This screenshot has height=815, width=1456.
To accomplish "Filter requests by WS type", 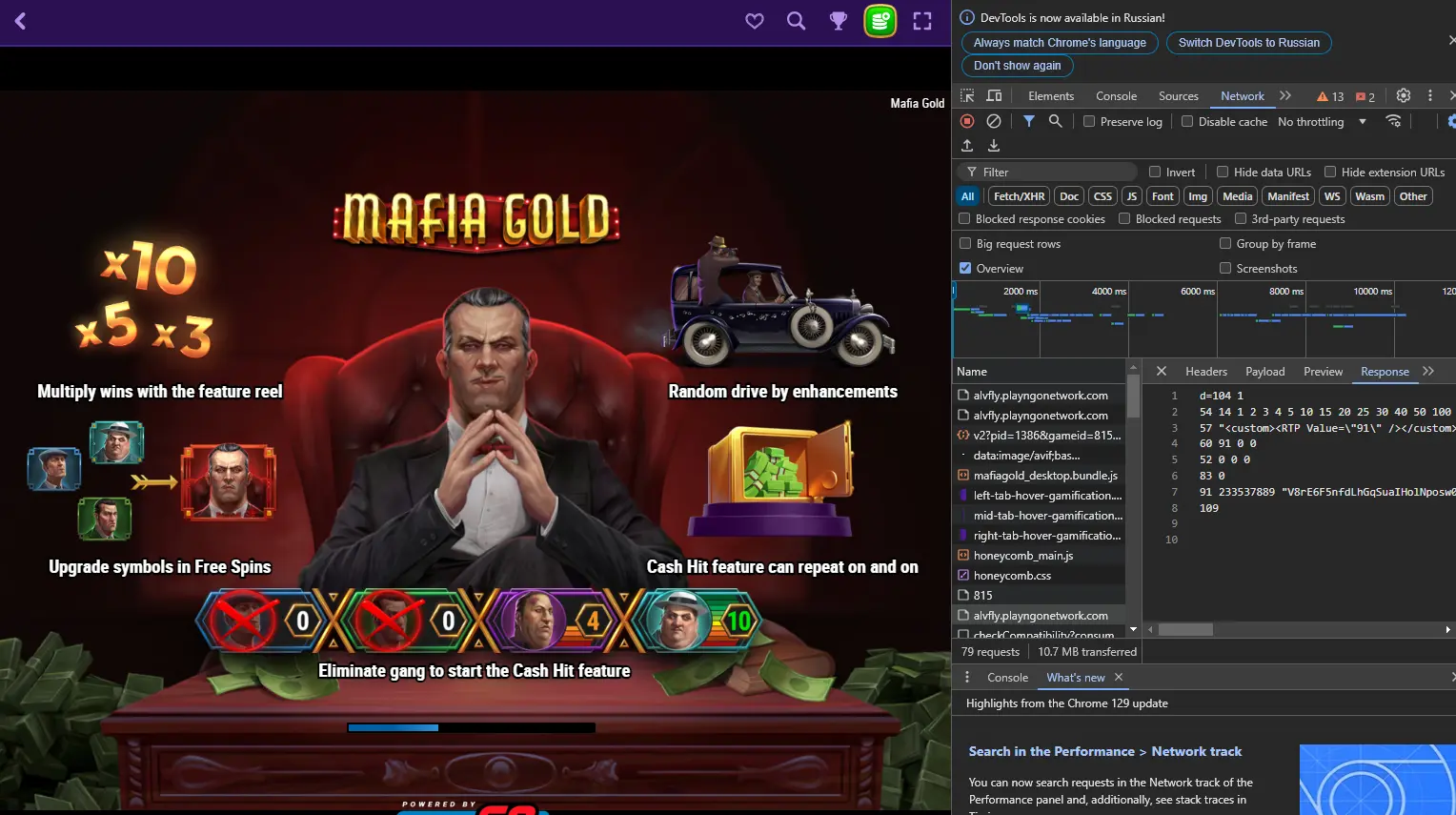I will point(1332,196).
